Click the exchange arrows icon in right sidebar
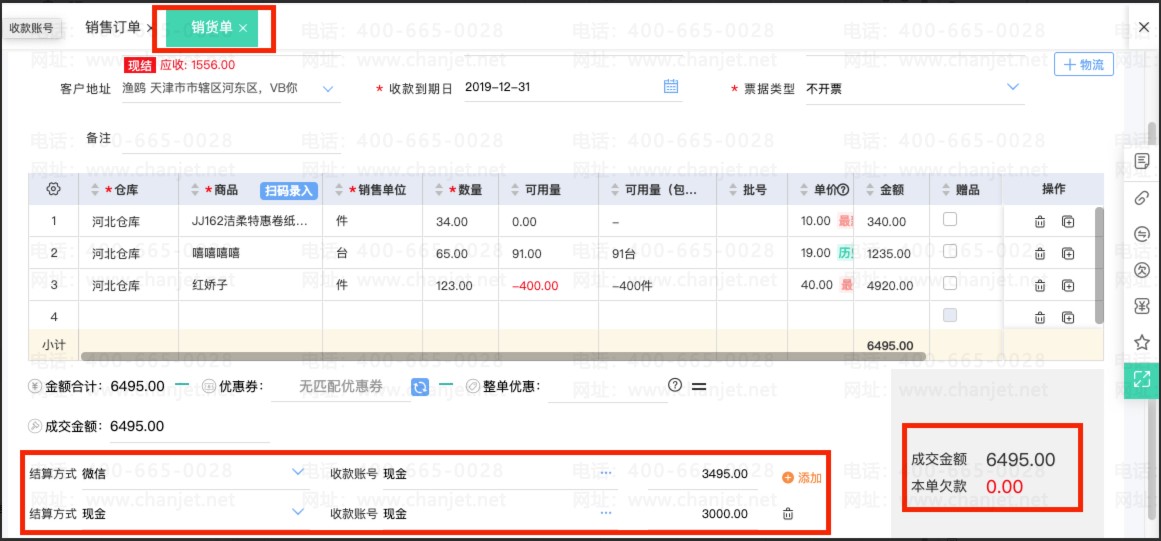1161x541 pixels. tap(1142, 233)
